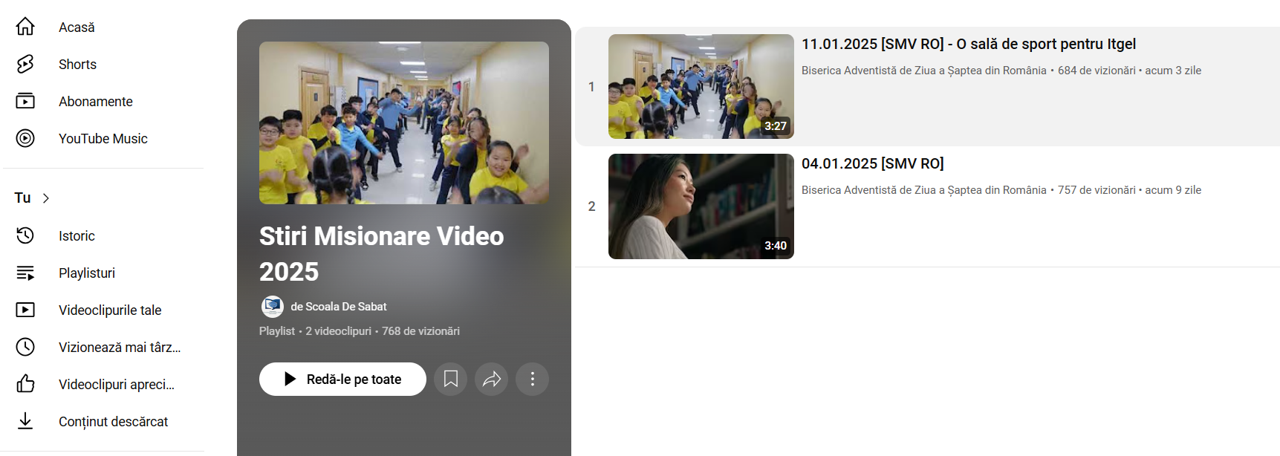Expand the Tu section chevron
Screen dimensions: 1280x456
(46, 198)
